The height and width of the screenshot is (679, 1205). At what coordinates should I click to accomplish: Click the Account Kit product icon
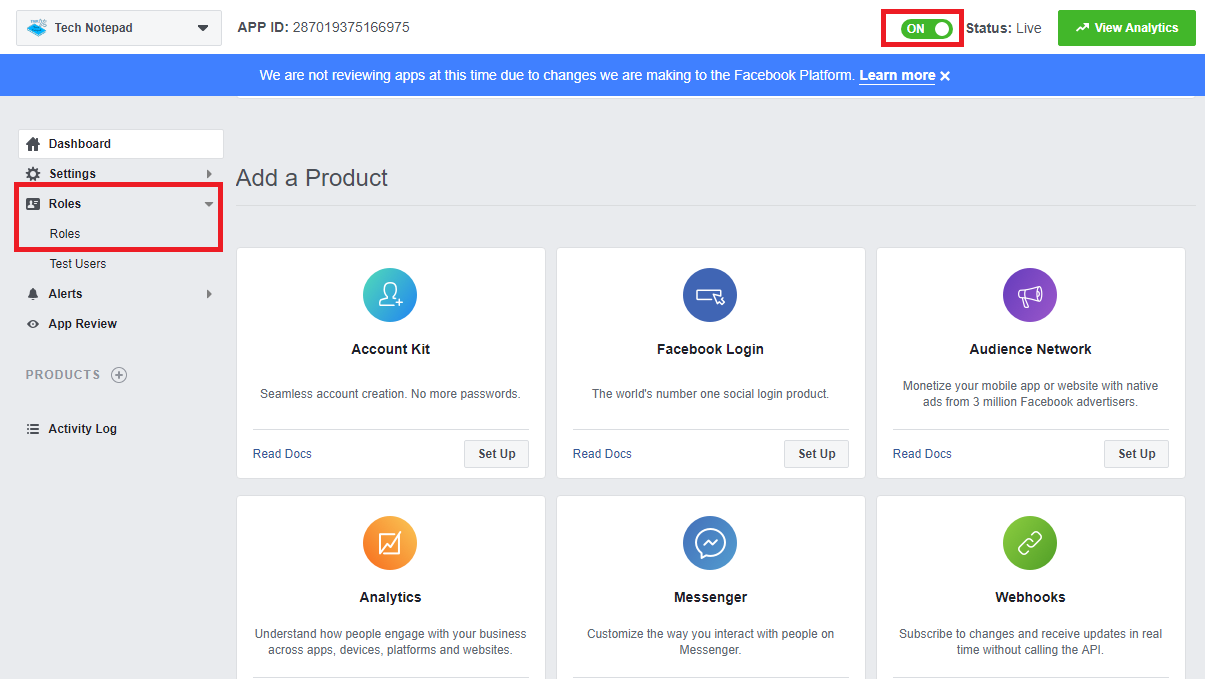[390, 295]
